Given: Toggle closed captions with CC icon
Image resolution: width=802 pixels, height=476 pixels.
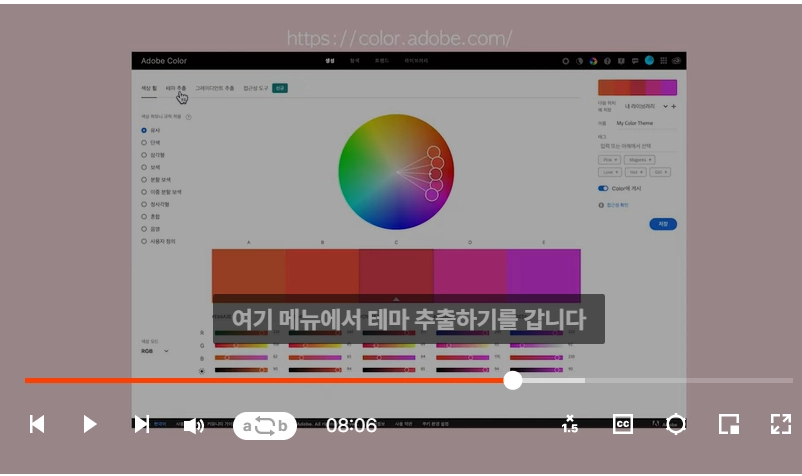Looking at the screenshot, I should click(622, 424).
